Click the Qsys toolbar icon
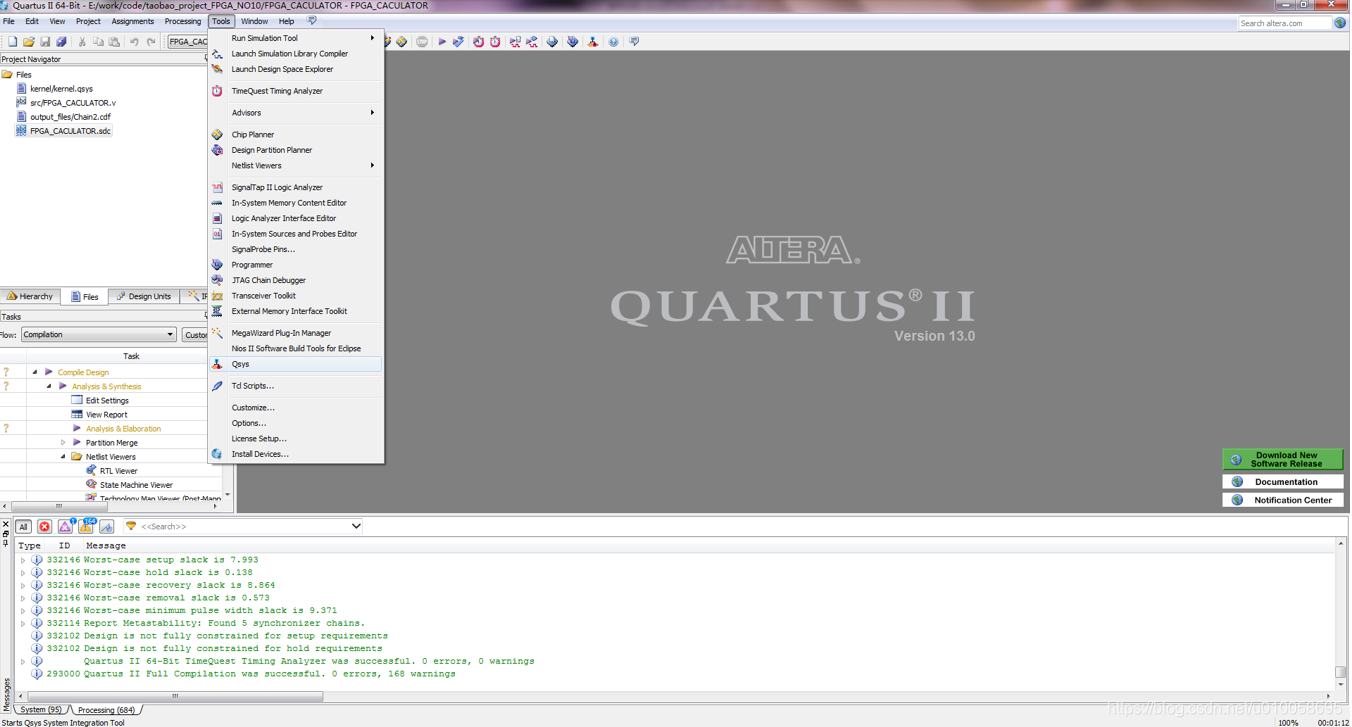Screen dimensions: 1352x727 click(593, 42)
